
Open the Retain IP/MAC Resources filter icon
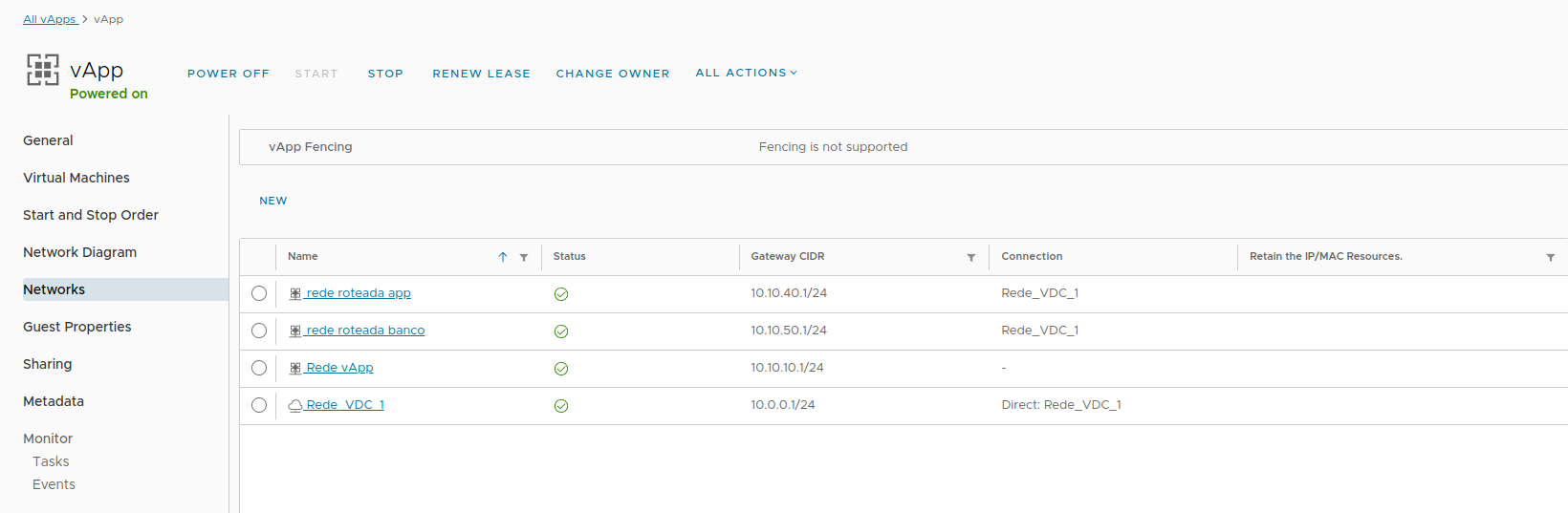pos(1551,257)
